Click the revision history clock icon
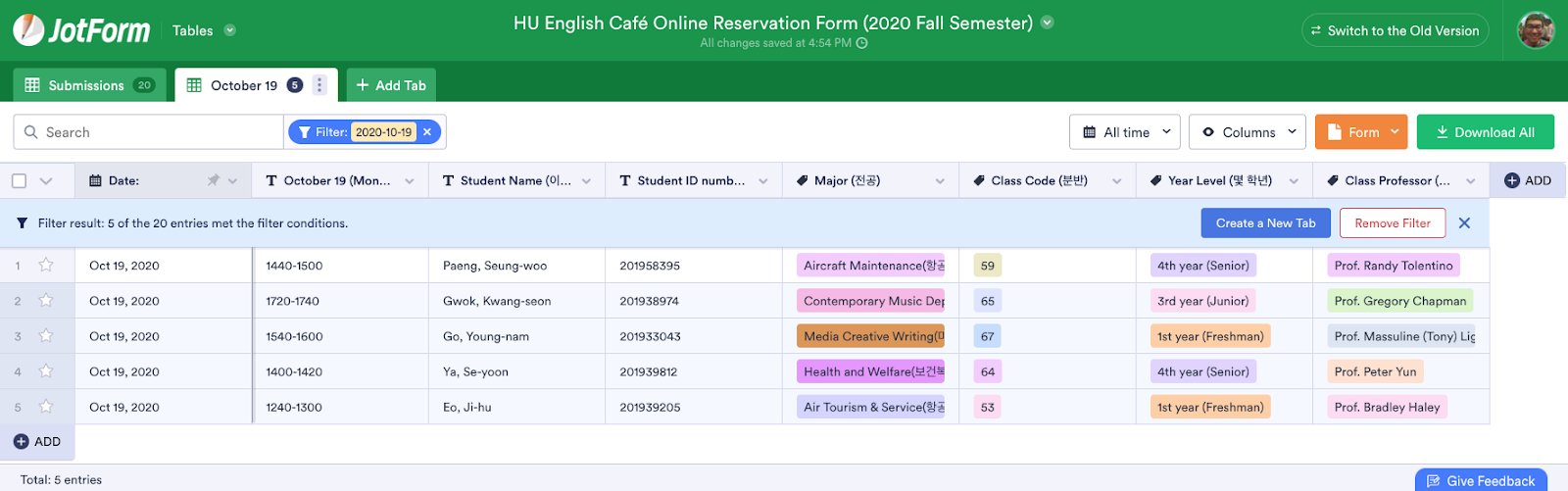Viewport: 1568px width, 491px height. (x=862, y=43)
